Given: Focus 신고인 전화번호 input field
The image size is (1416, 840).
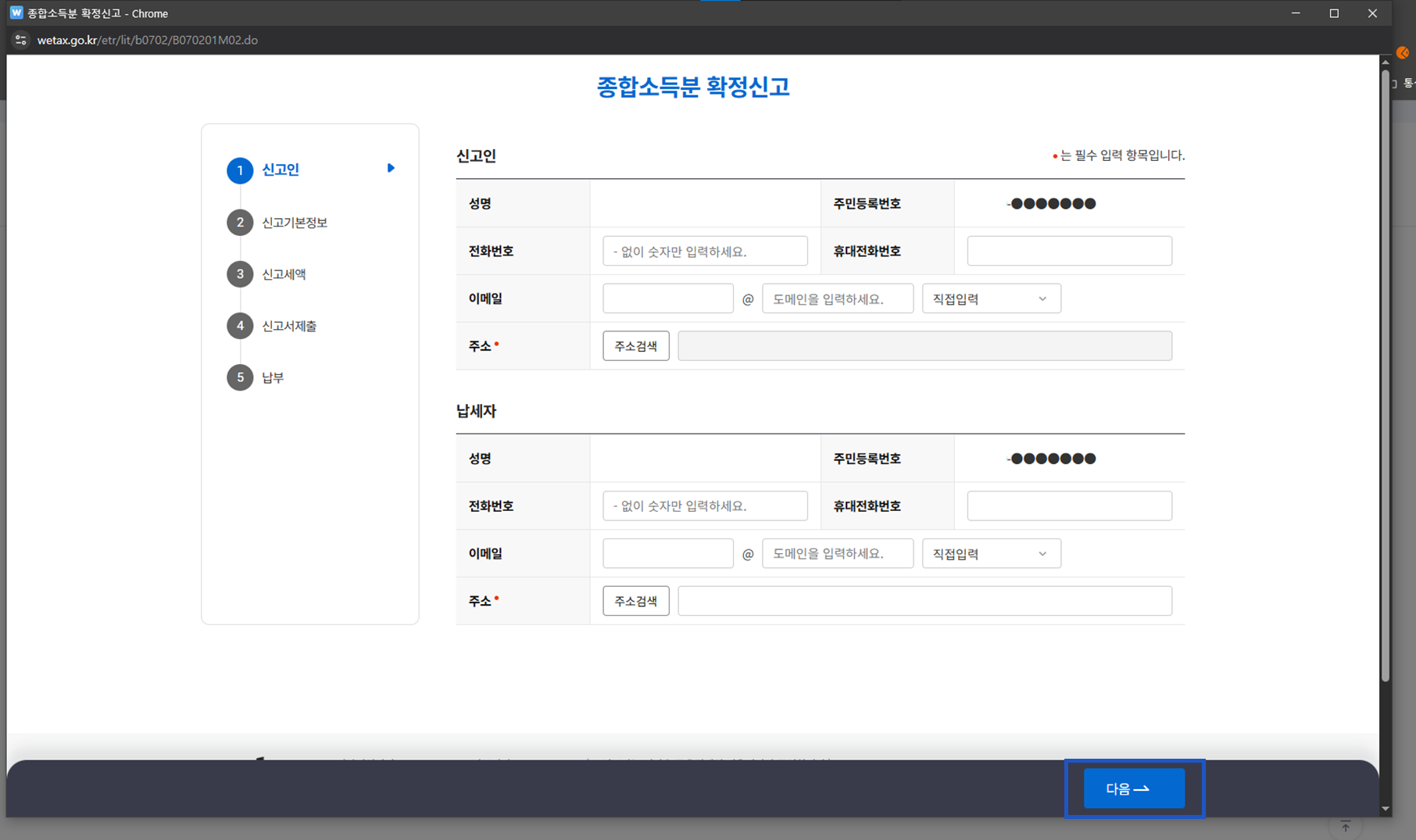Looking at the screenshot, I should tap(705, 251).
